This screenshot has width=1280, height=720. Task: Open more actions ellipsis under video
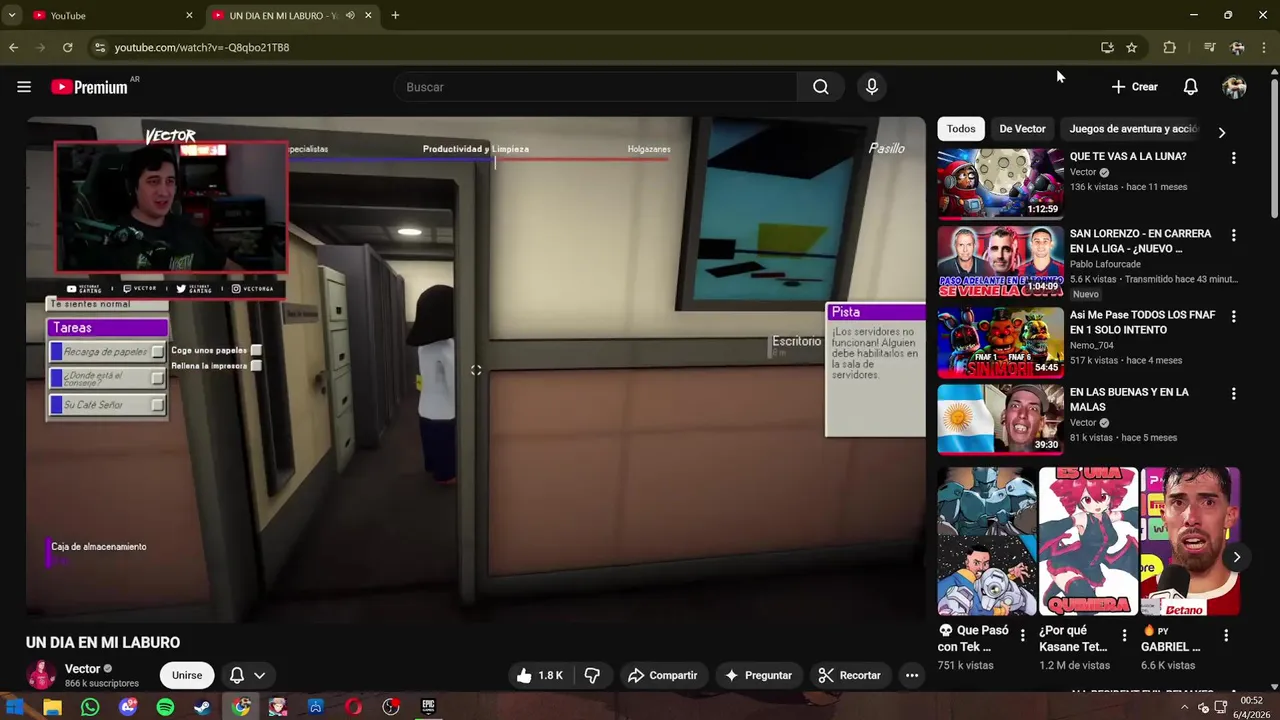(912, 675)
